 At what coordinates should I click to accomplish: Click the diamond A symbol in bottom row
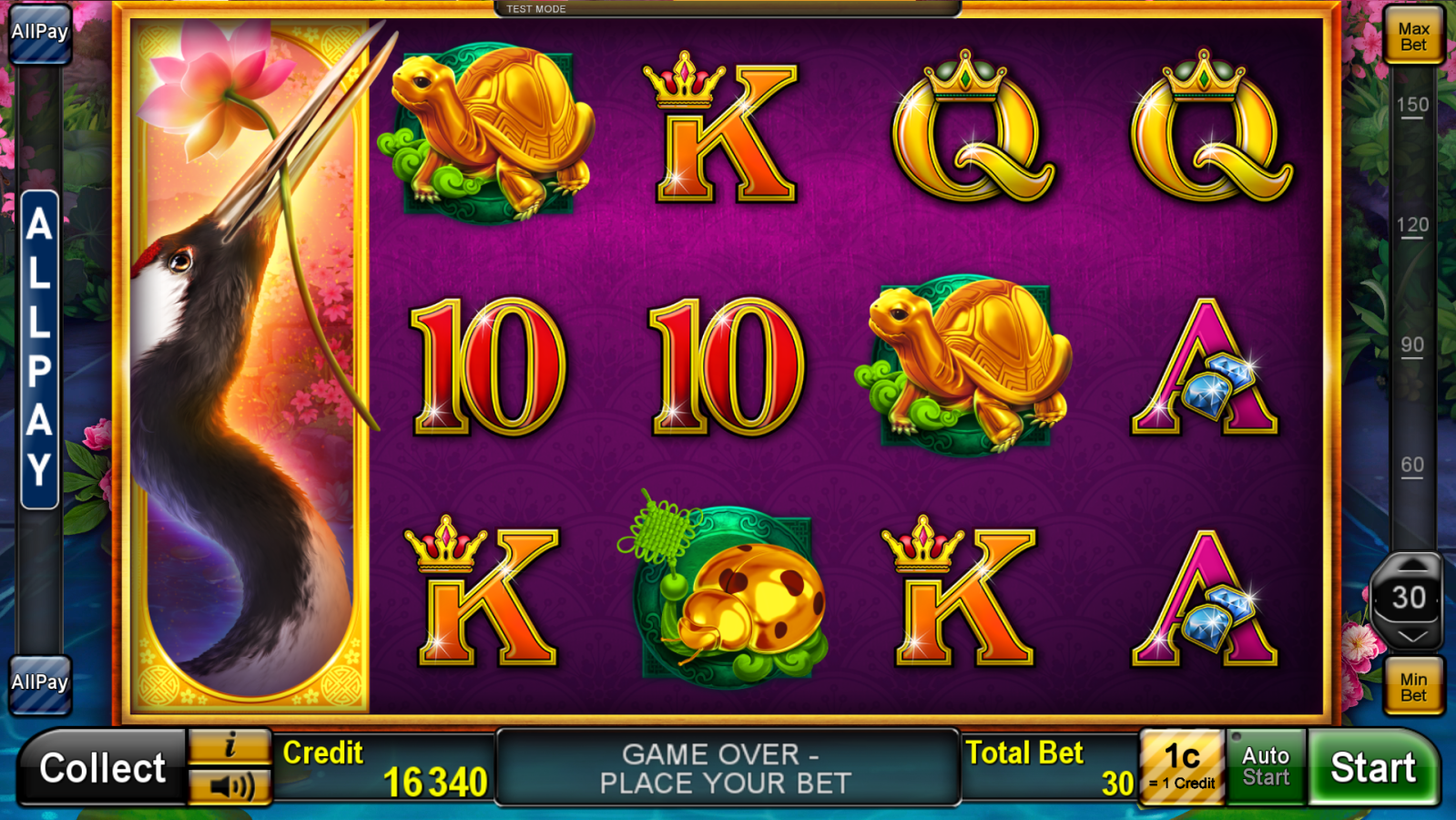(x=1204, y=598)
